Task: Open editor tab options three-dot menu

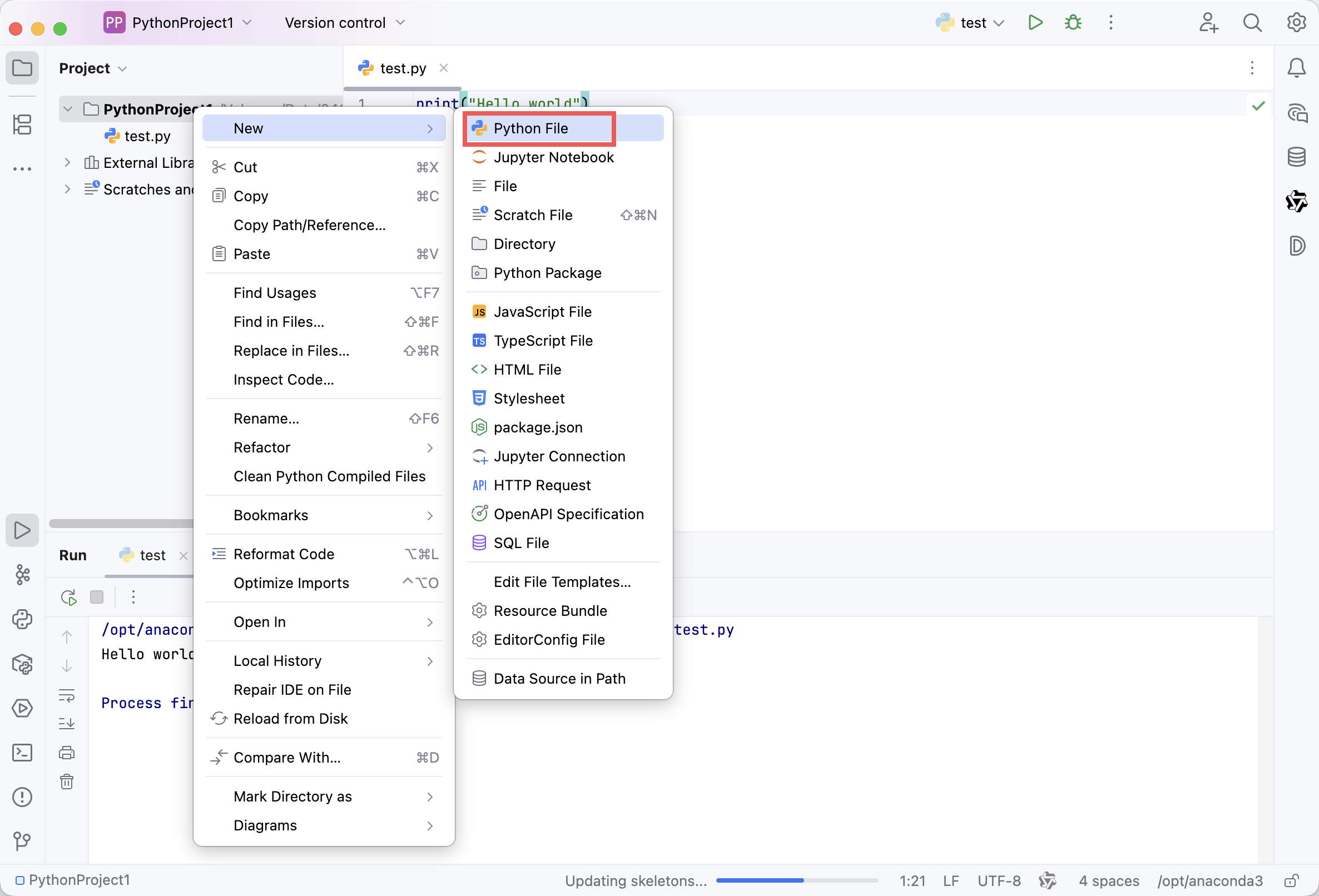Action: click(1252, 68)
